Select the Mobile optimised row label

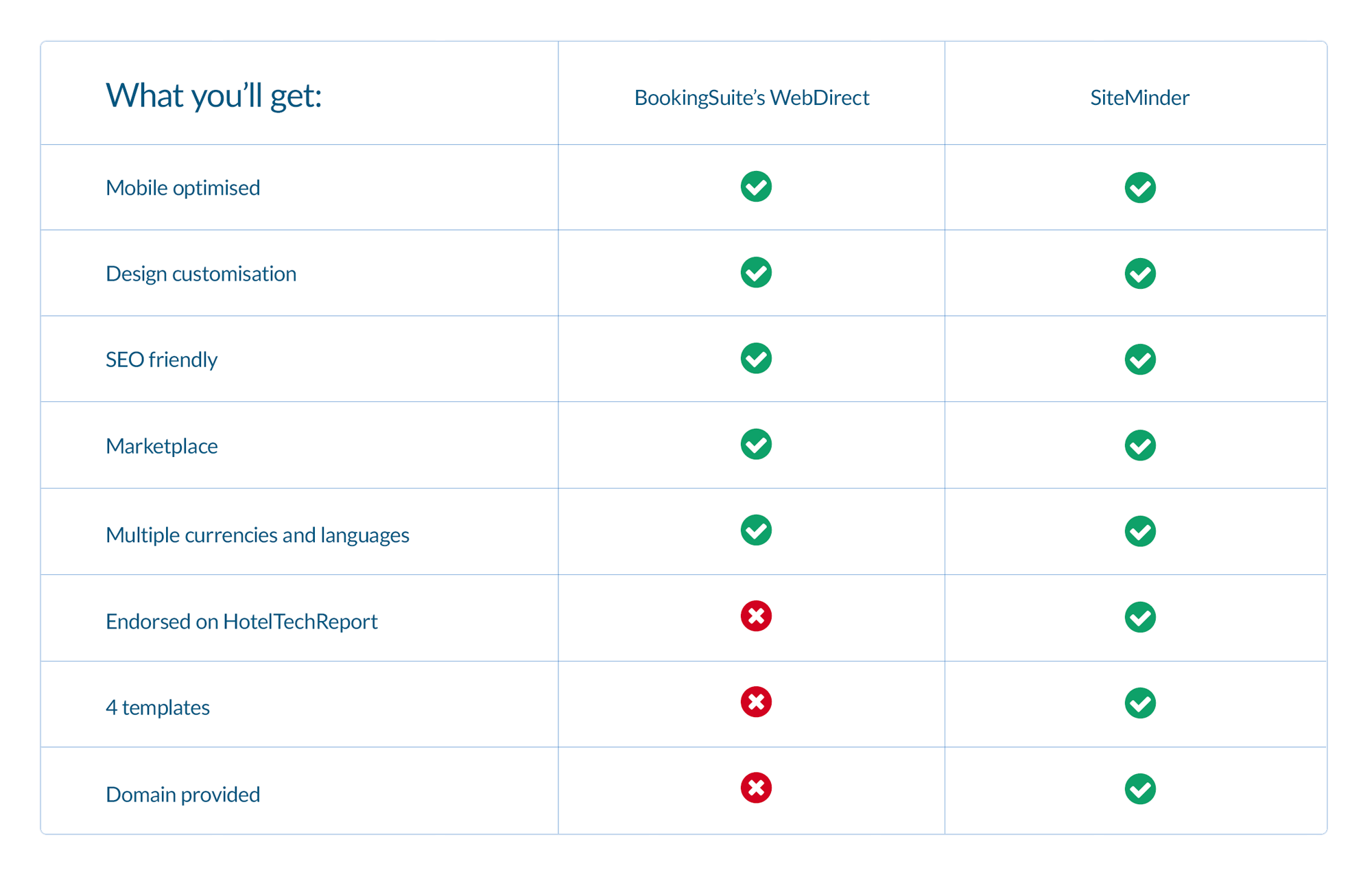pyautogui.click(x=182, y=188)
